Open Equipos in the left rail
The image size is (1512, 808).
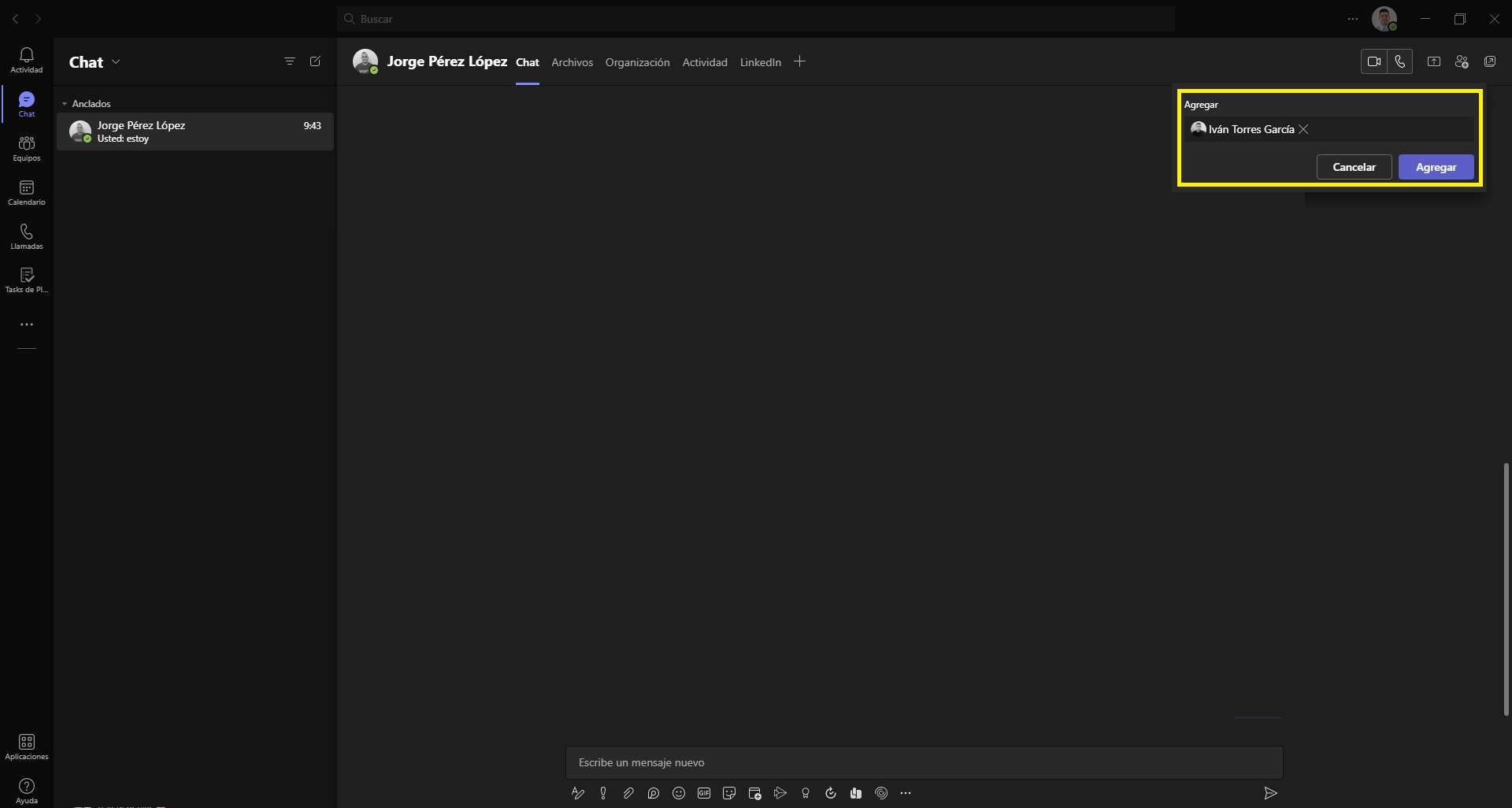[x=27, y=148]
